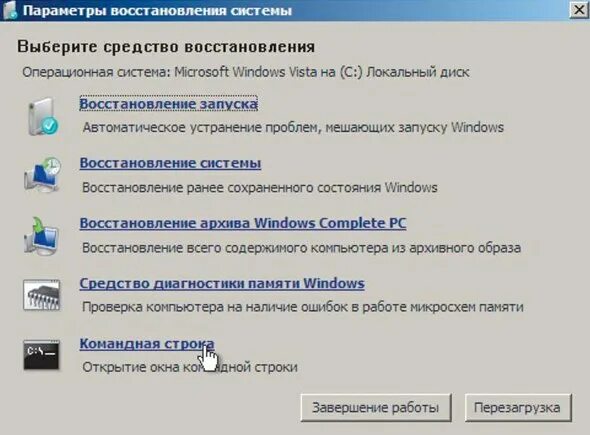590x435 pixels.
Task: Click the small icon in the title bar
Action: pos(10,9)
